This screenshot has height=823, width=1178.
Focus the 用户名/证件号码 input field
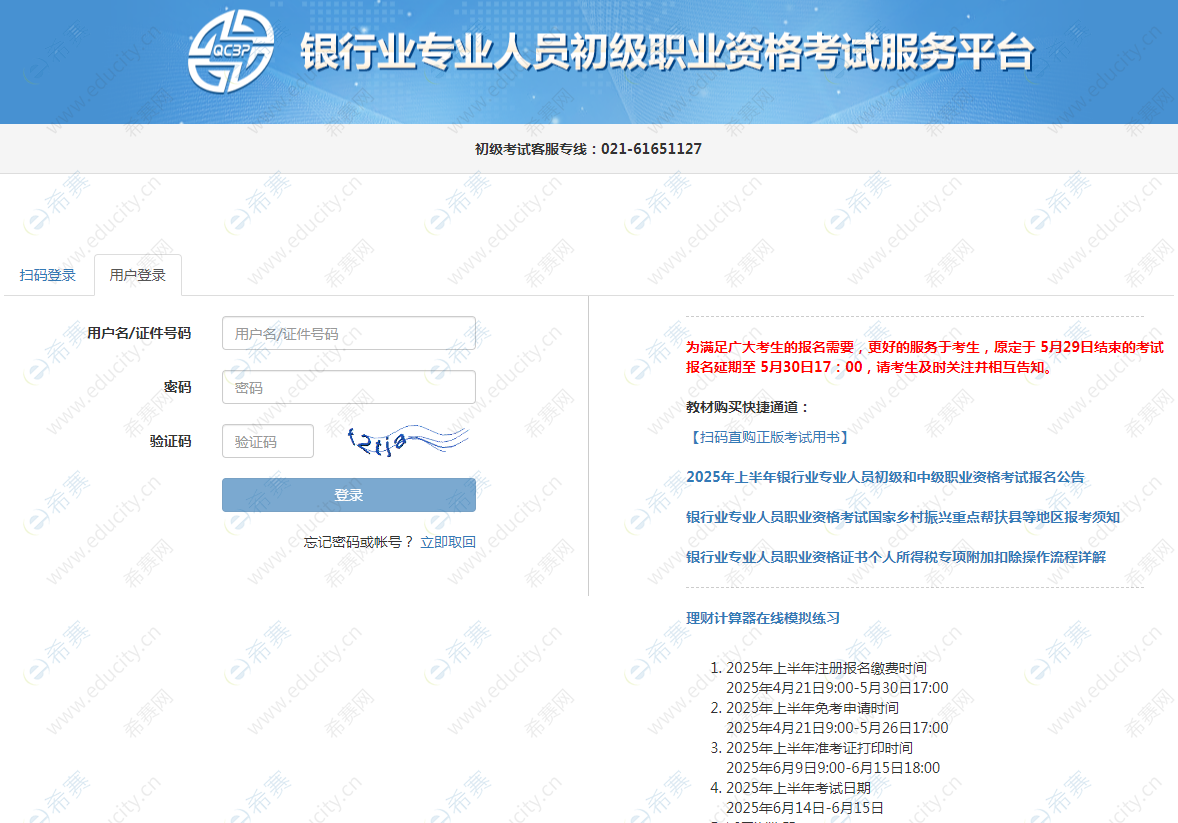349,333
